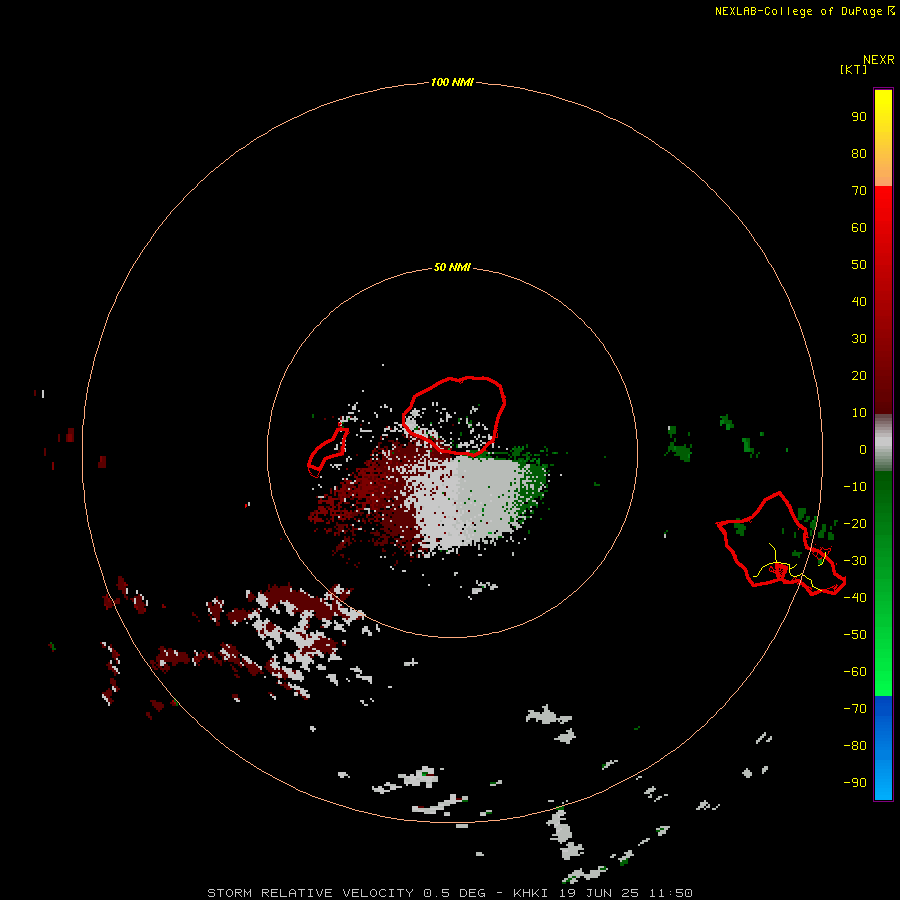Click the 80 value on the velocity scale

pyautogui.click(x=859, y=153)
